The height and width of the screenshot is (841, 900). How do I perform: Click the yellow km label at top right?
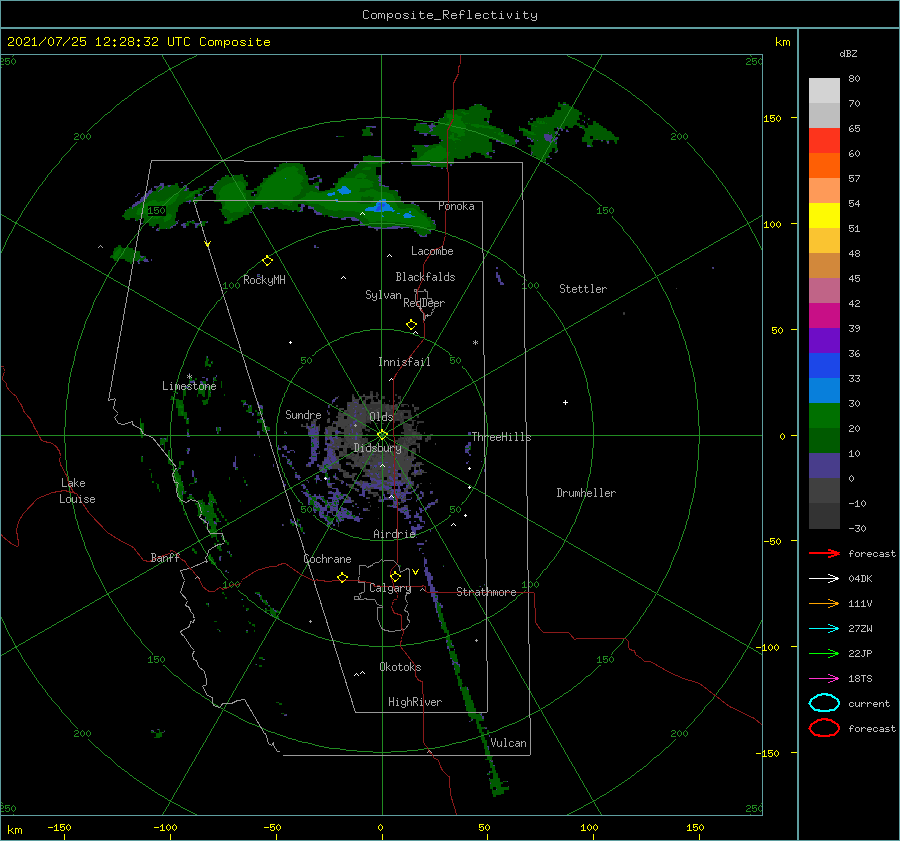click(782, 42)
